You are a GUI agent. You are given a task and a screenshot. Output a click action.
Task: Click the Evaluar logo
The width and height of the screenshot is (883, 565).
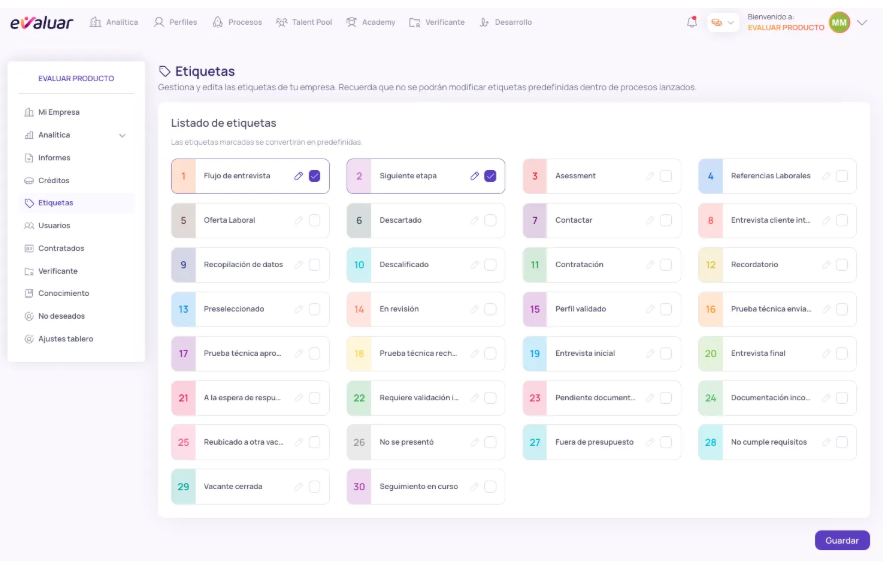tap(41, 22)
